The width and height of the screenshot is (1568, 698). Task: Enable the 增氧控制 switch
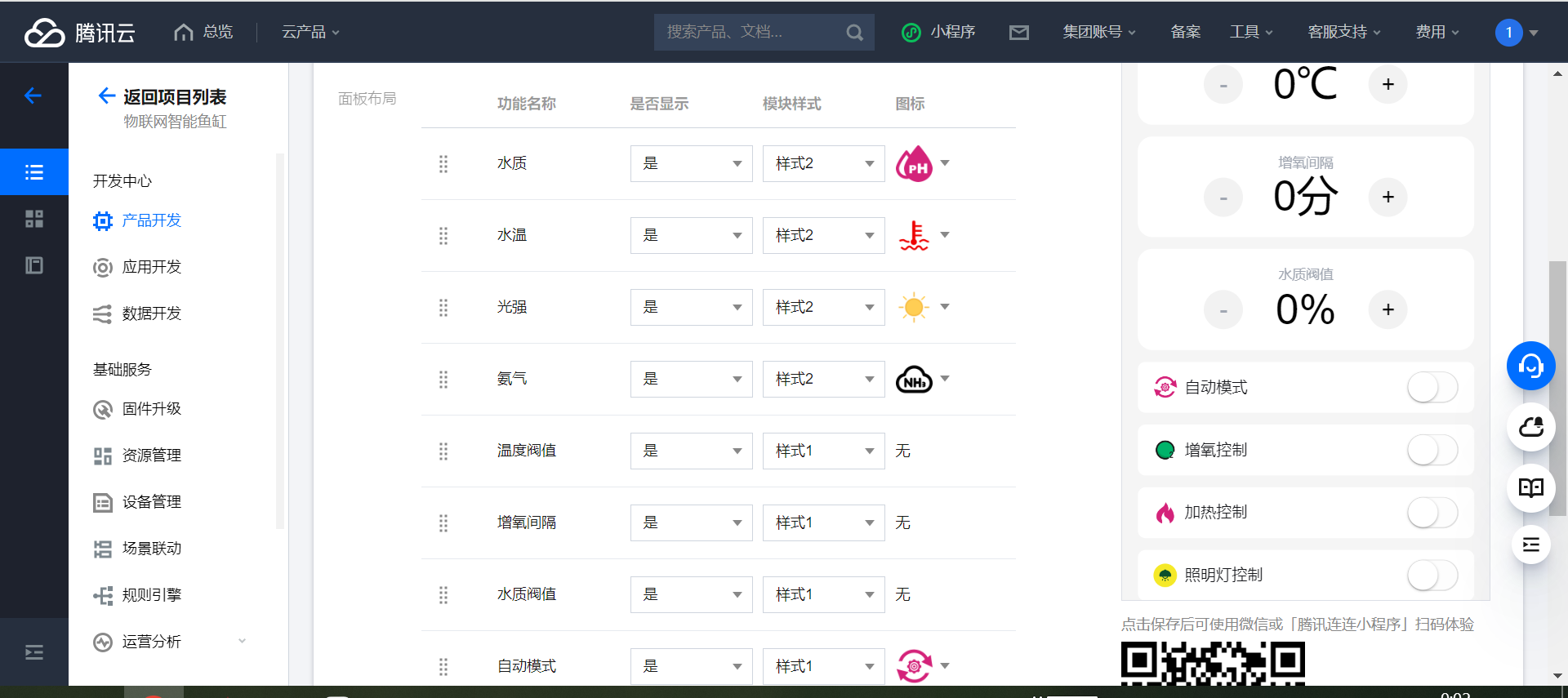[x=1432, y=451]
